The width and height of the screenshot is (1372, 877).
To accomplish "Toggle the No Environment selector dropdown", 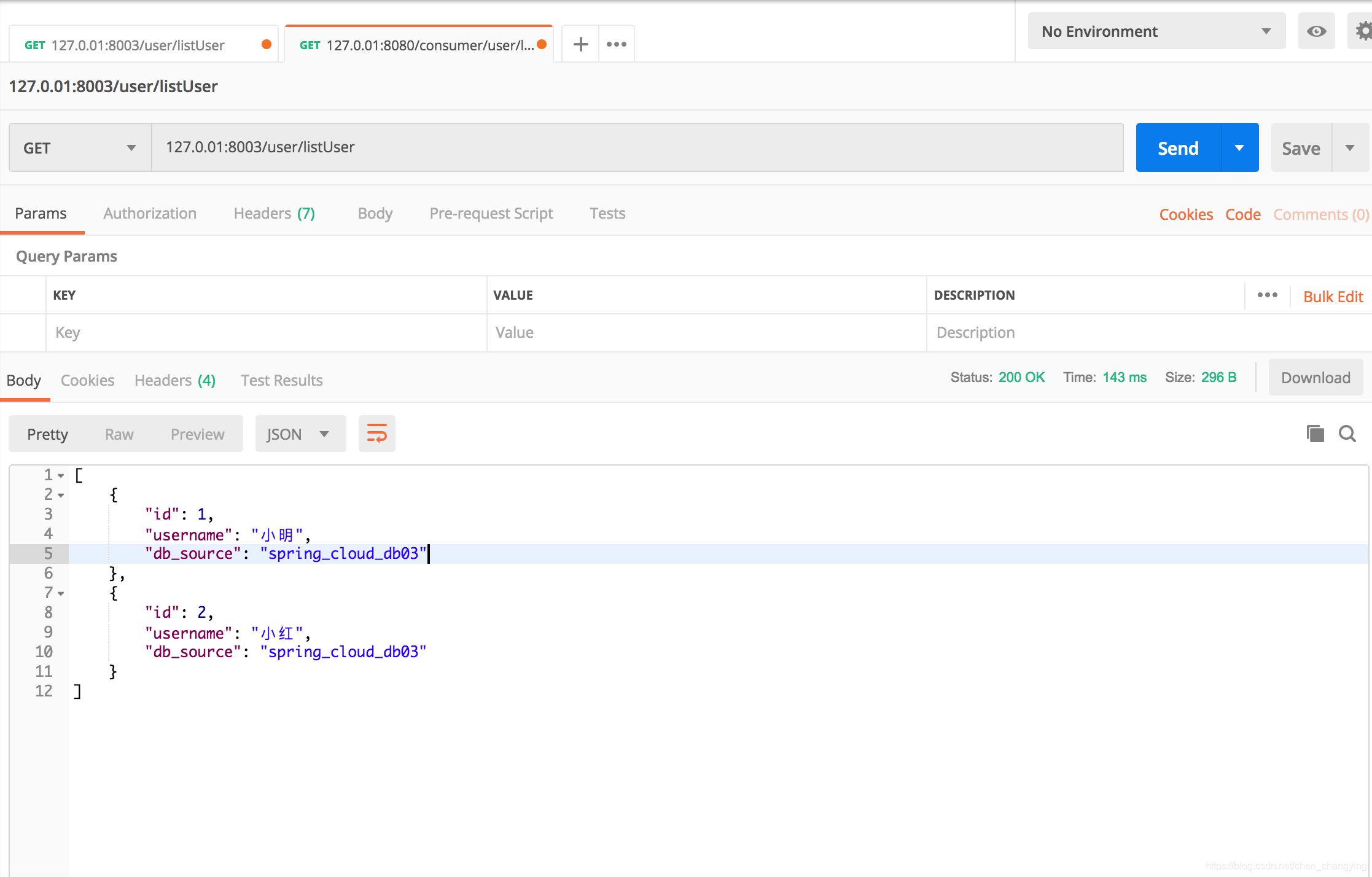I will click(1154, 31).
